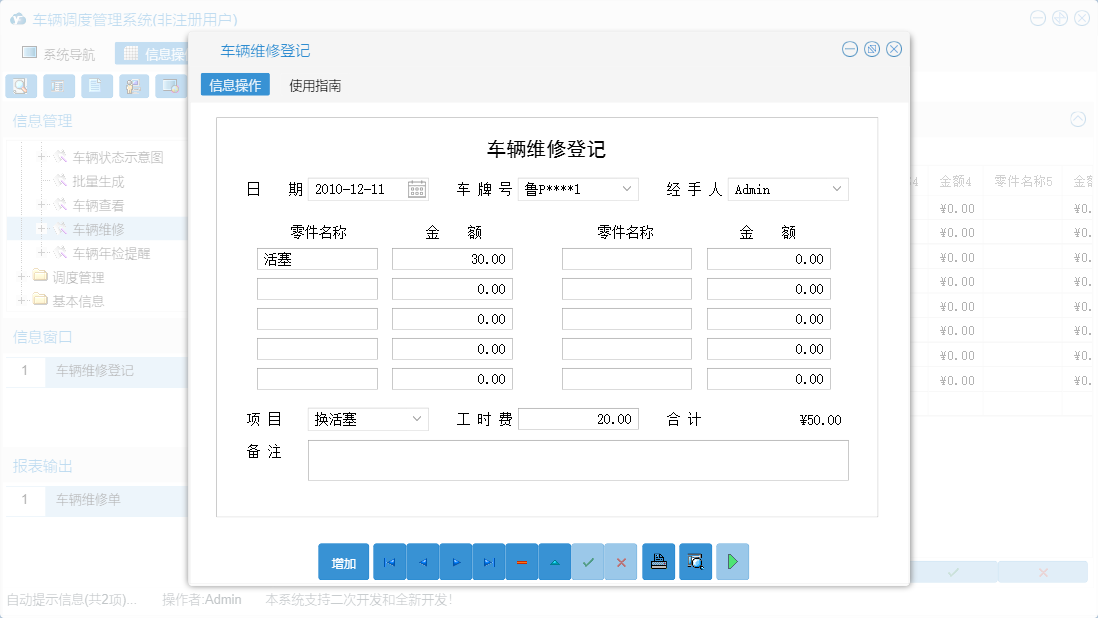1098x618 pixels.
Task: Confirm changes with the green check icon
Action: pos(588,561)
